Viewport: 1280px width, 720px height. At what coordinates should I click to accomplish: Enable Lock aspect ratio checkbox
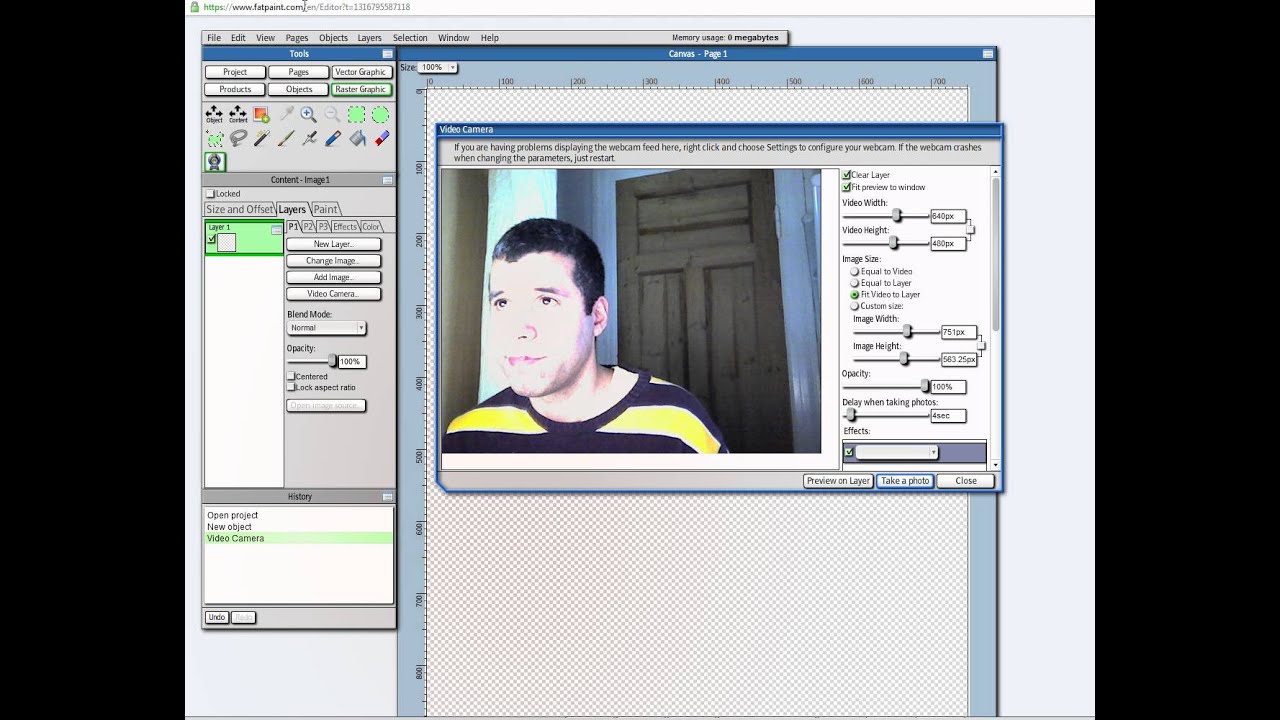(x=291, y=388)
